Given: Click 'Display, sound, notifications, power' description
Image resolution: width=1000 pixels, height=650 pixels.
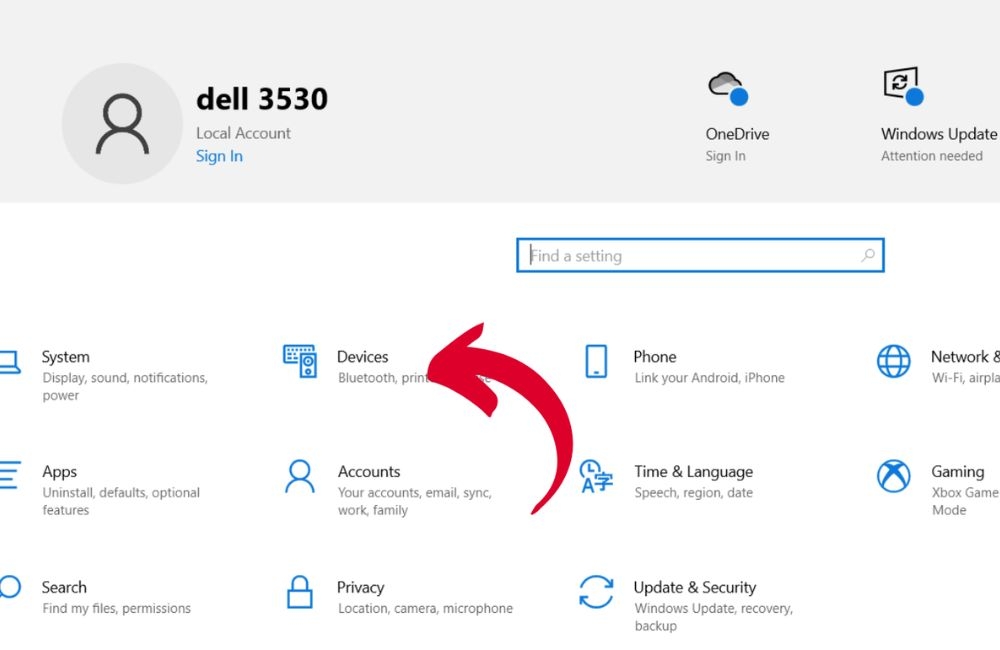Looking at the screenshot, I should pyautogui.click(x=125, y=387).
